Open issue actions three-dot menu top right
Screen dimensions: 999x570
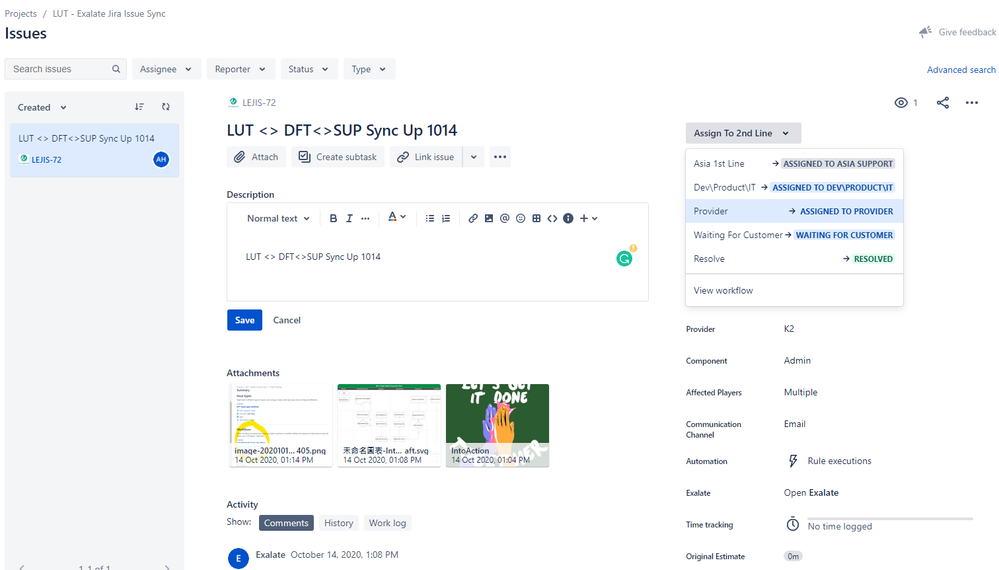coord(972,103)
